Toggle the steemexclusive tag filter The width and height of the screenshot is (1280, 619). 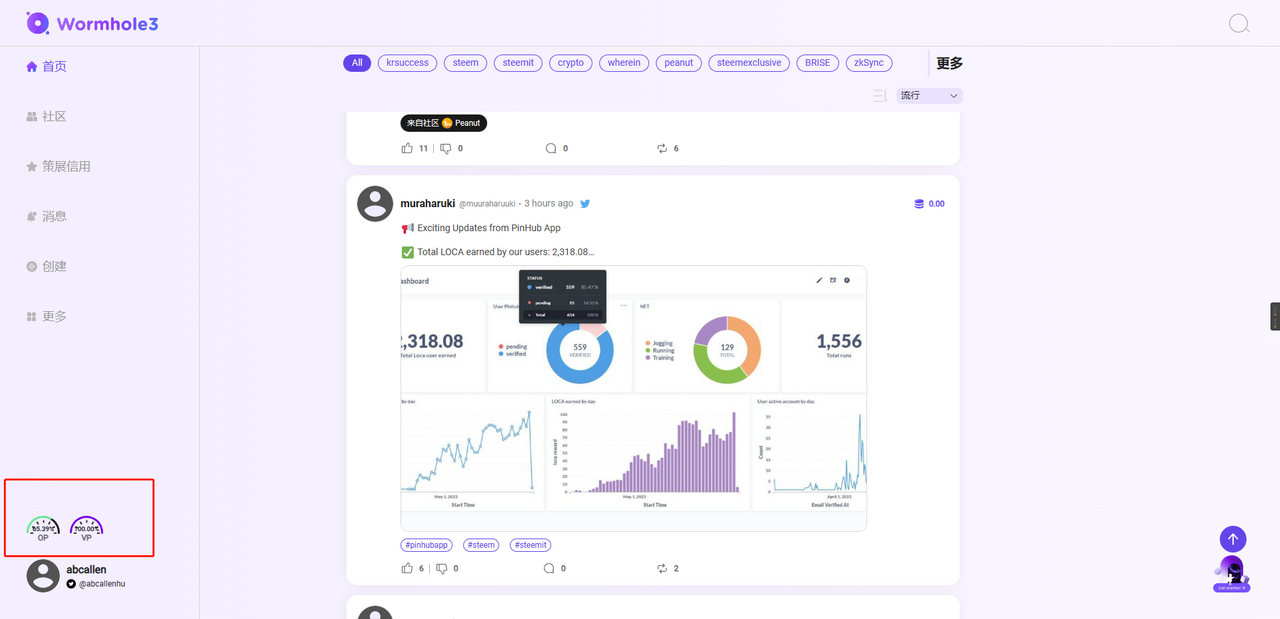coord(749,63)
